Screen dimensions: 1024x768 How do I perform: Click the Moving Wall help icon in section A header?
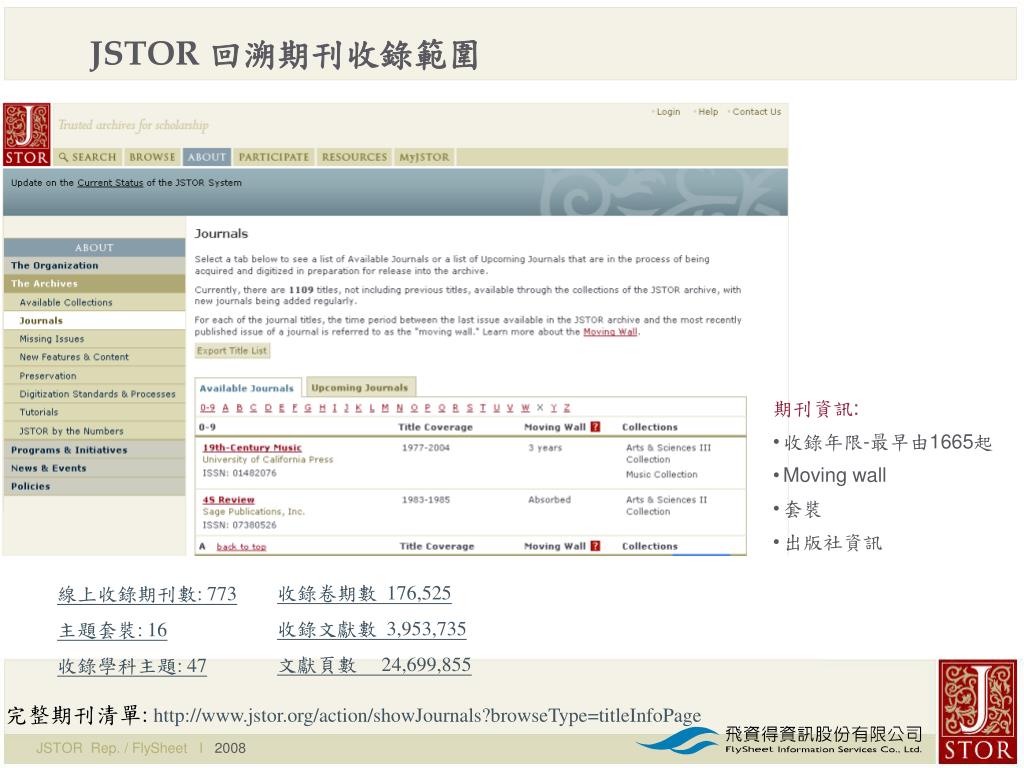click(595, 546)
